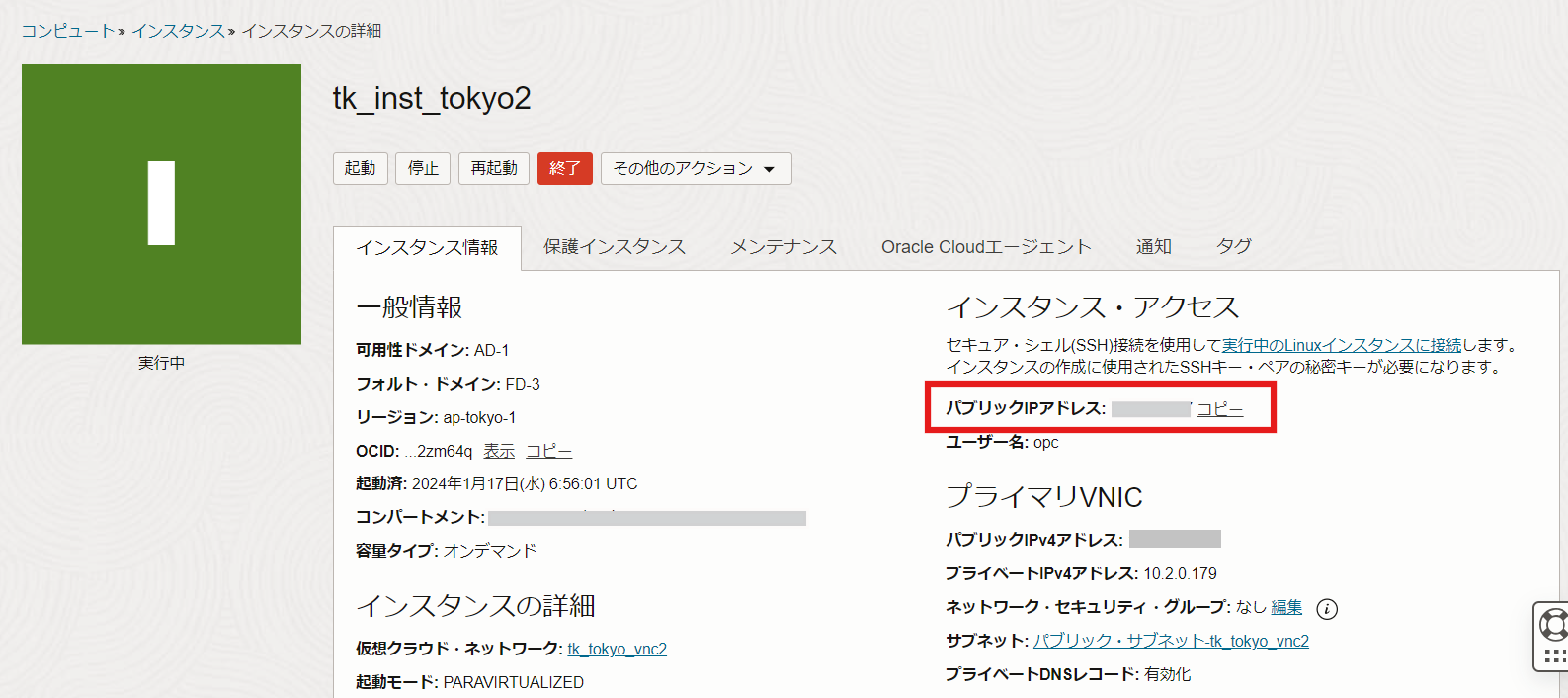Open the メンテナンス tab
This screenshot has height=698, width=1568.
click(x=784, y=247)
